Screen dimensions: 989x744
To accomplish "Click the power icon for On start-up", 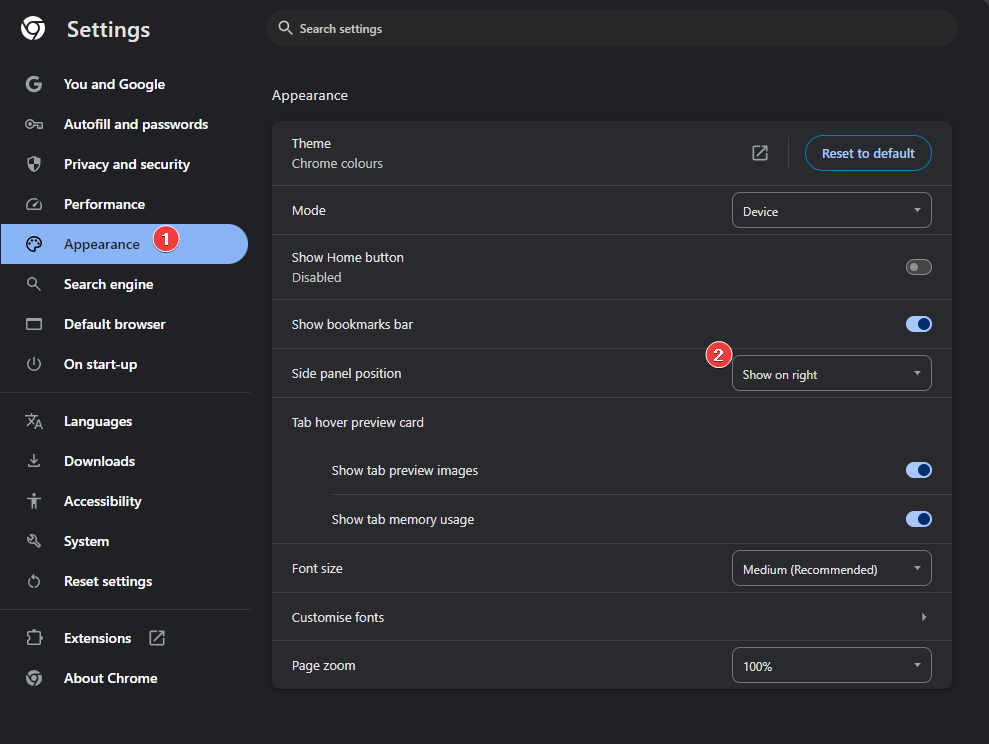I will coord(33,364).
